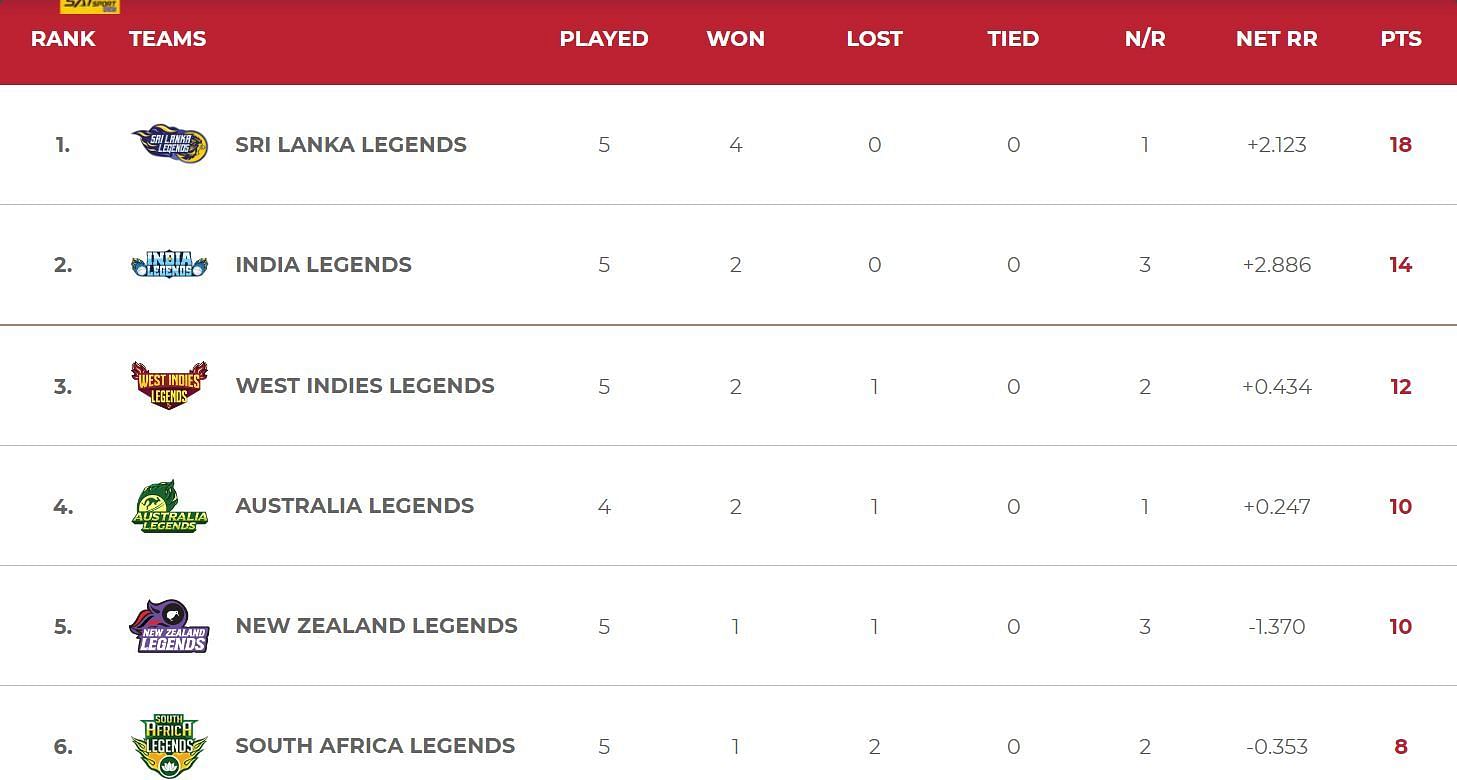Screen dimensions: 1457x780
Task: Click the Sri Lanka Legends team logo
Action: coord(170,144)
